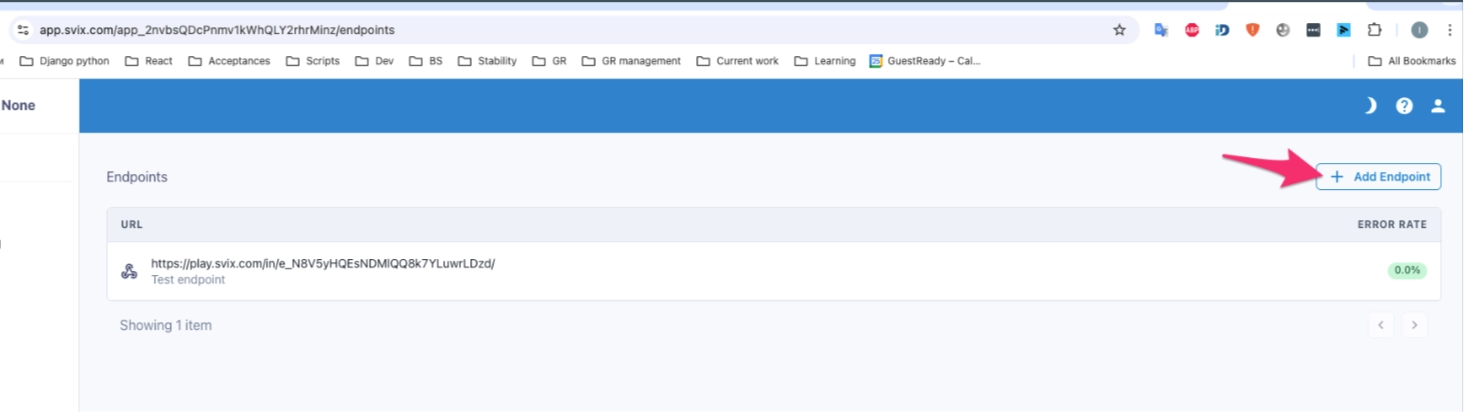1464x412 pixels.
Task: Open the Learning bookmark folder
Action: 825,61
